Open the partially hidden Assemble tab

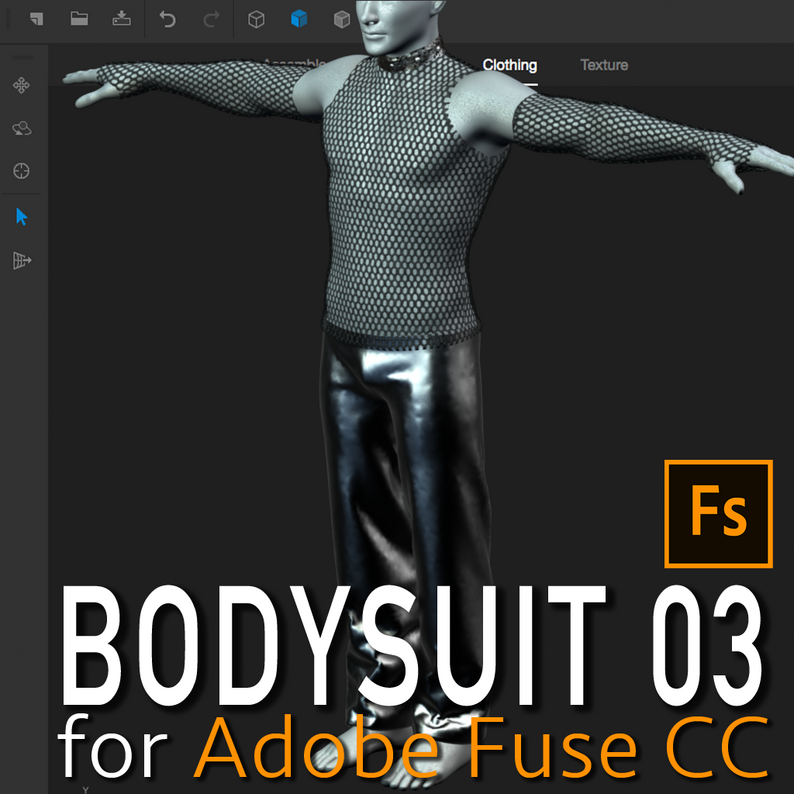[x=295, y=64]
